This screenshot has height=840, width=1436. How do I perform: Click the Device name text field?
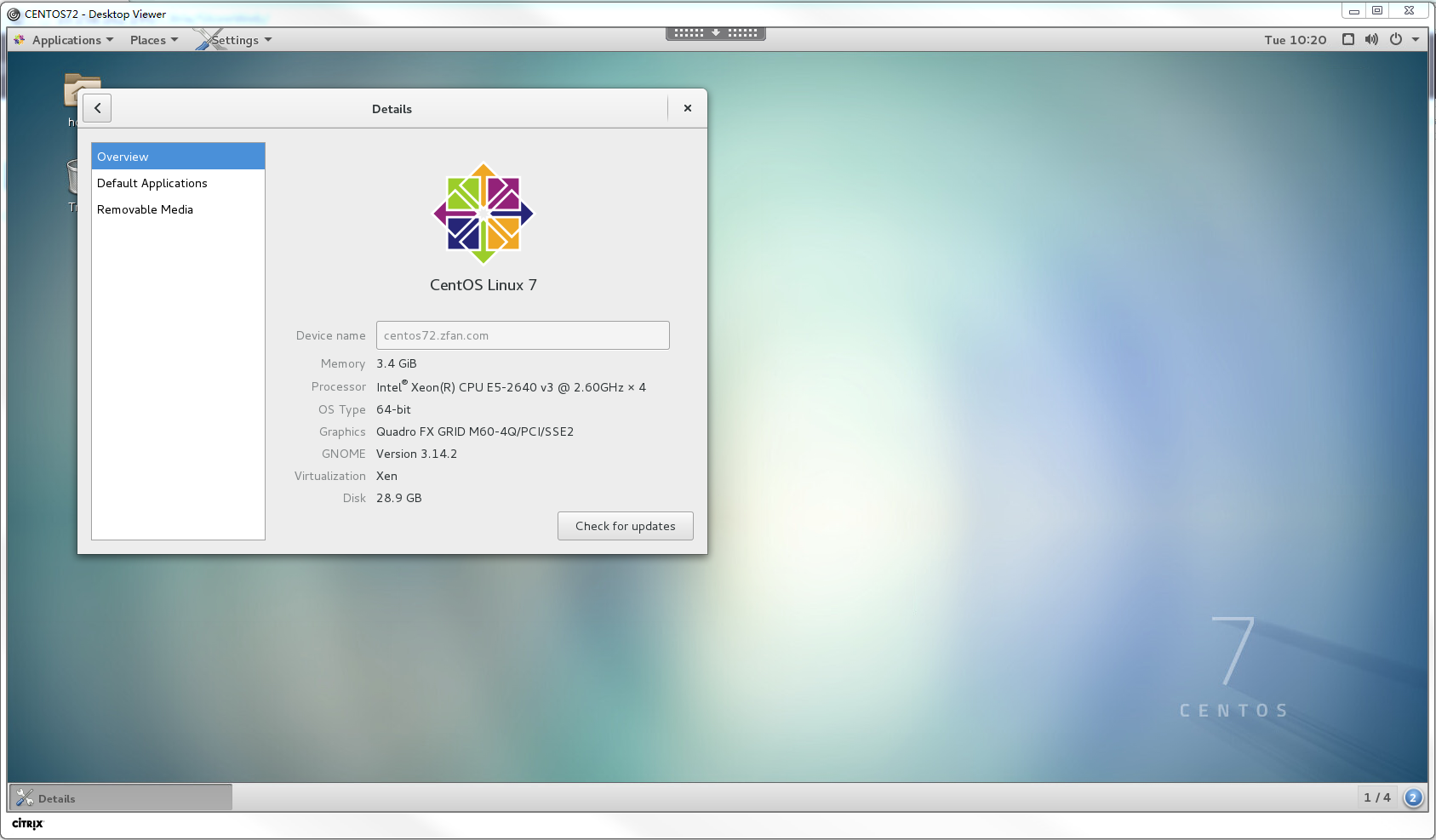[523, 335]
